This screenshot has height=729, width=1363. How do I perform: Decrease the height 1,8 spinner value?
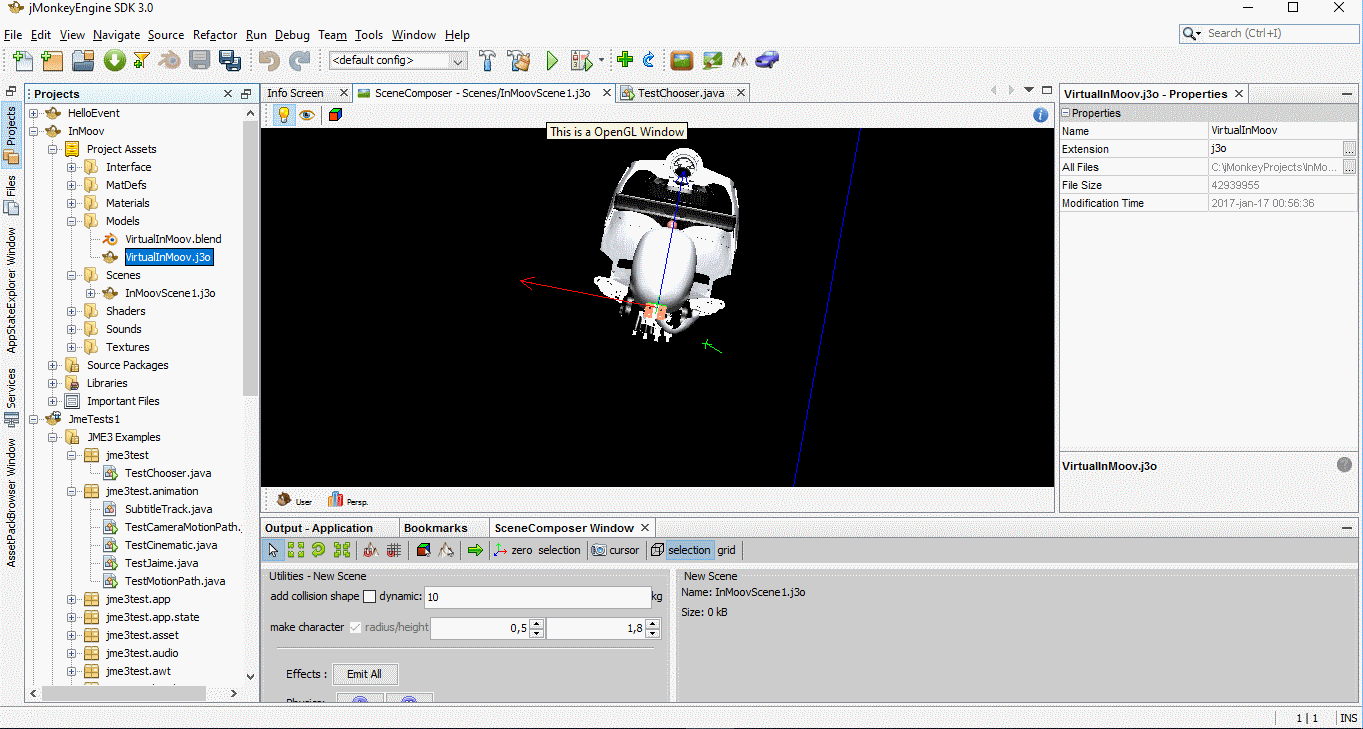653,633
